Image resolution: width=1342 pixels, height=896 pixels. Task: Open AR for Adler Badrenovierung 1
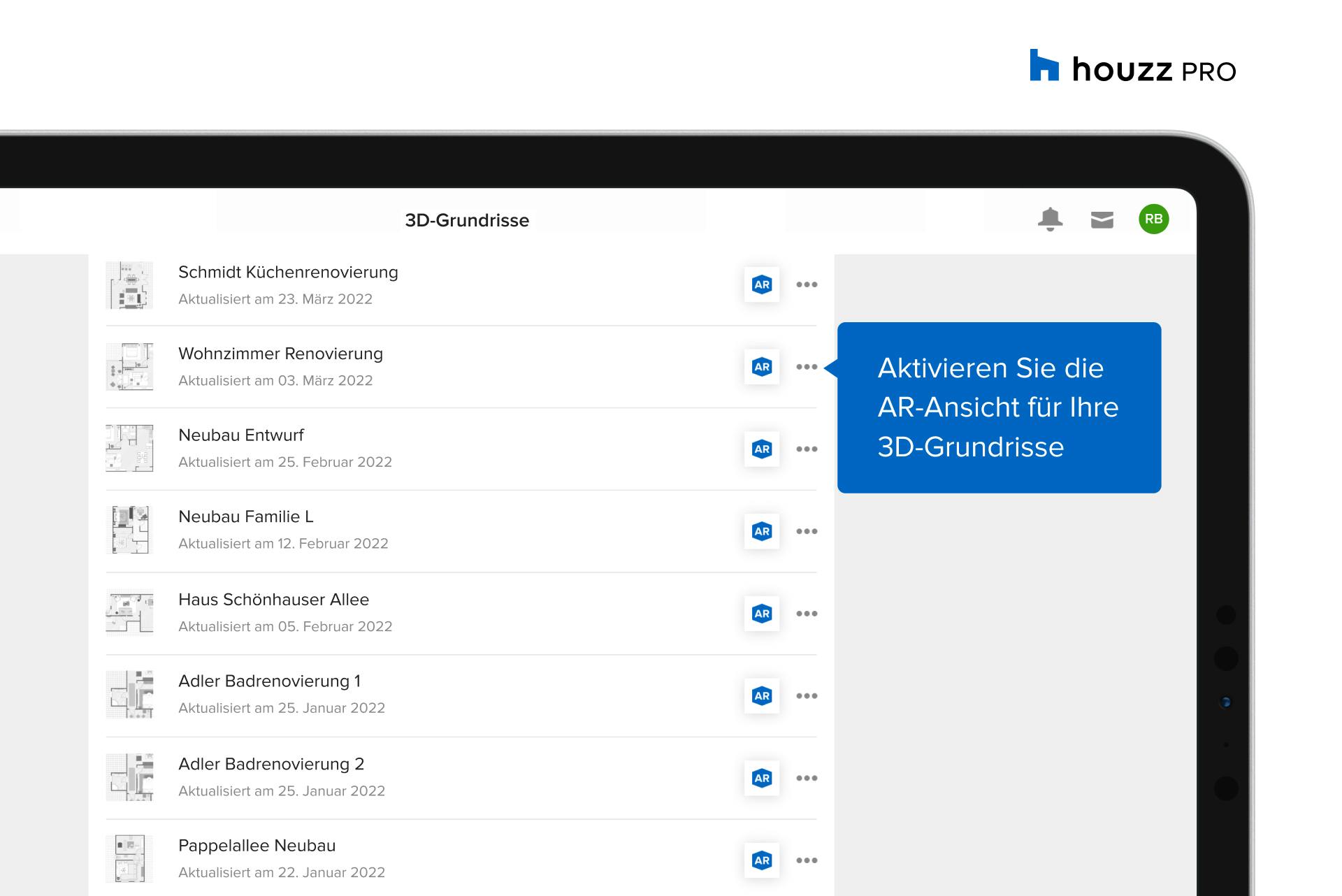[762, 696]
